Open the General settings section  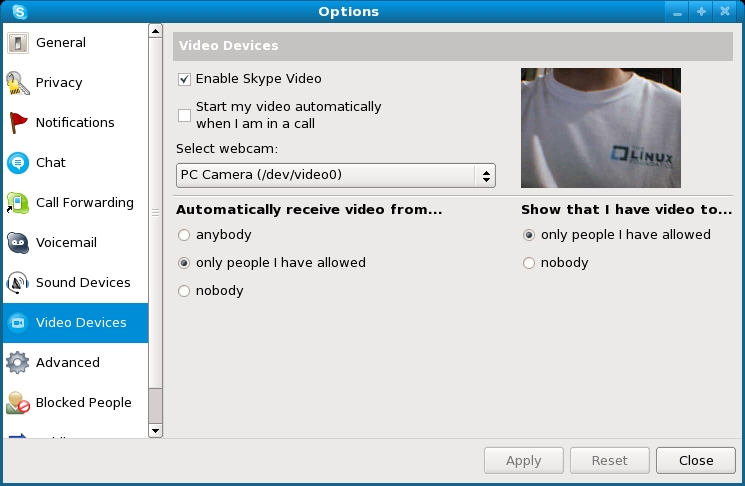76,43
